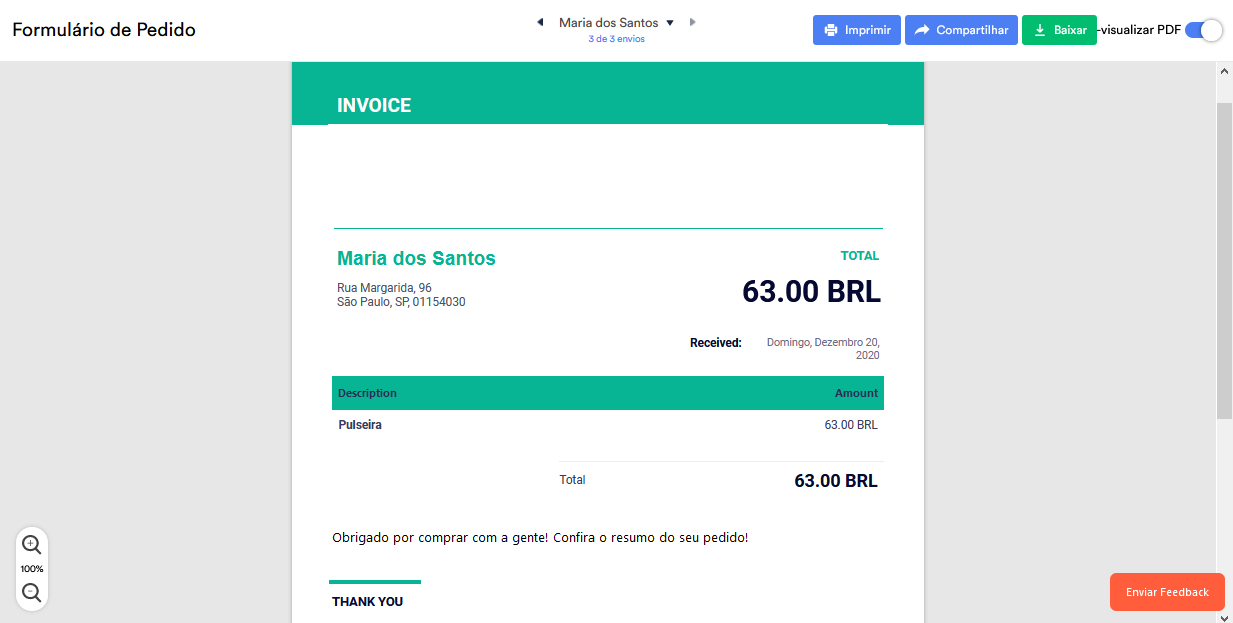Open the Enviar Feedback button
The width and height of the screenshot is (1233, 623).
(x=1167, y=592)
